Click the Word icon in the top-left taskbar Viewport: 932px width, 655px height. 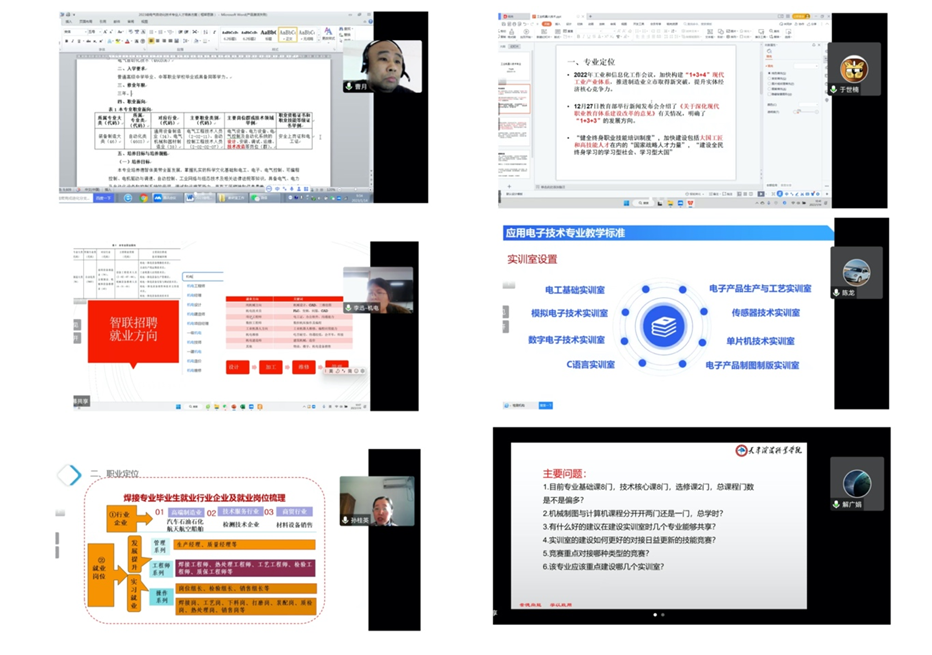click(191, 198)
